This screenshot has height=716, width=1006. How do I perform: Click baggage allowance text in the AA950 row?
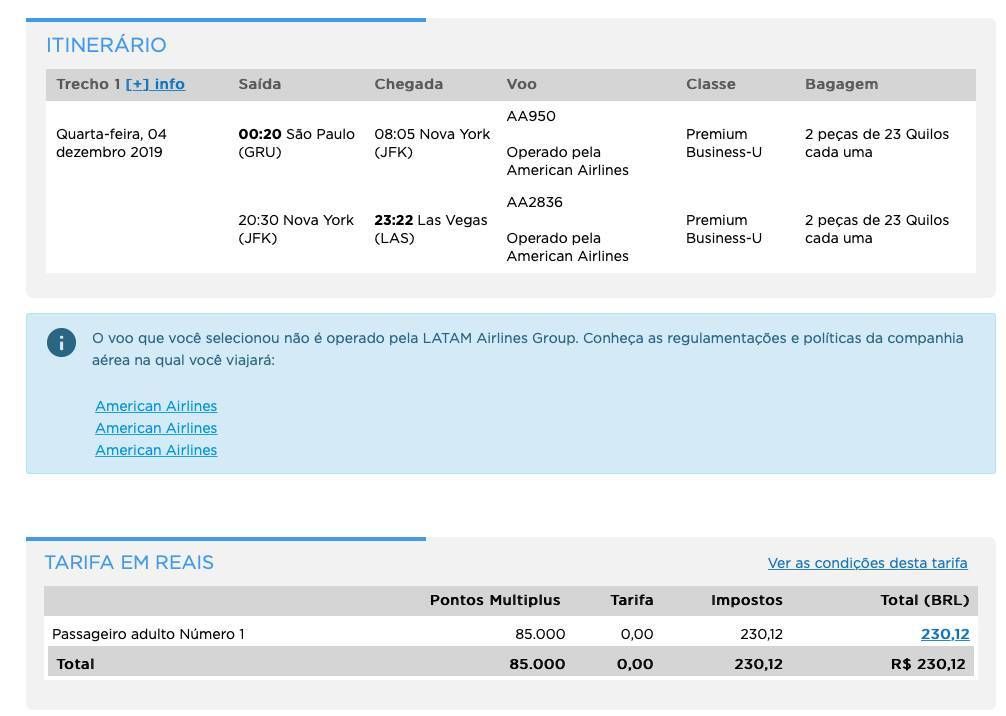[x=876, y=143]
